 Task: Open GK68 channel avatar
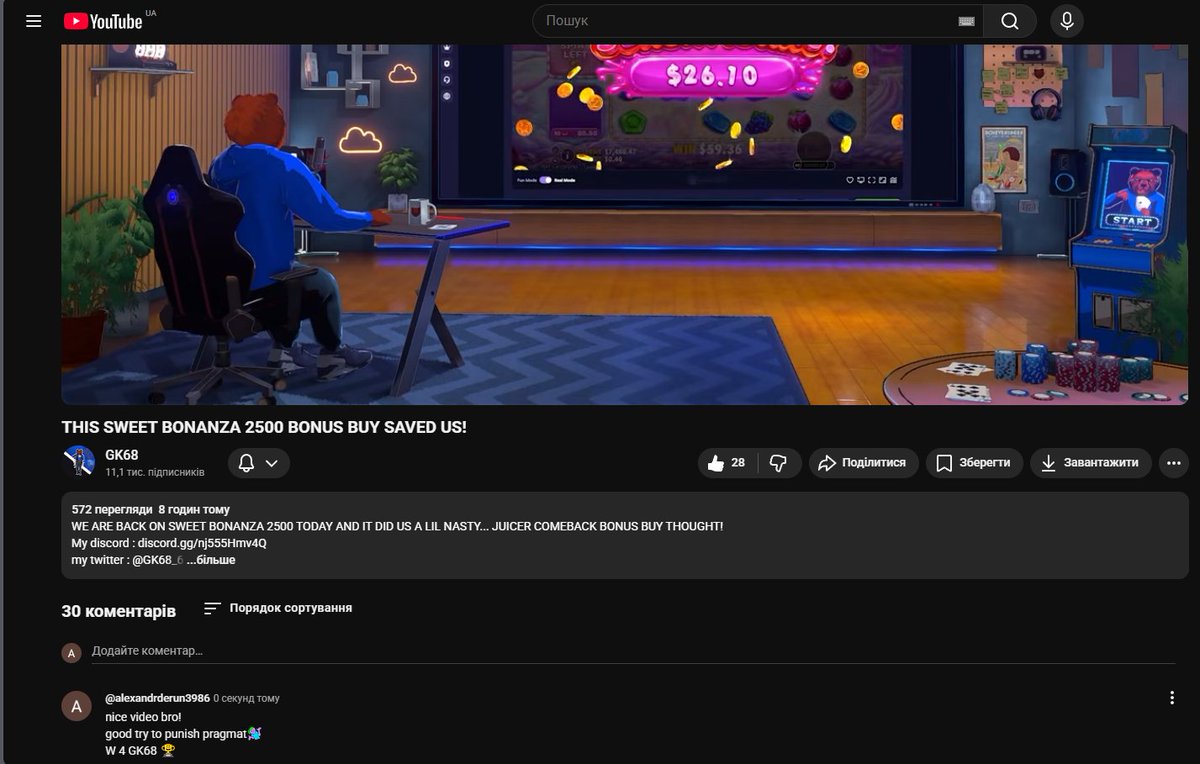point(79,461)
